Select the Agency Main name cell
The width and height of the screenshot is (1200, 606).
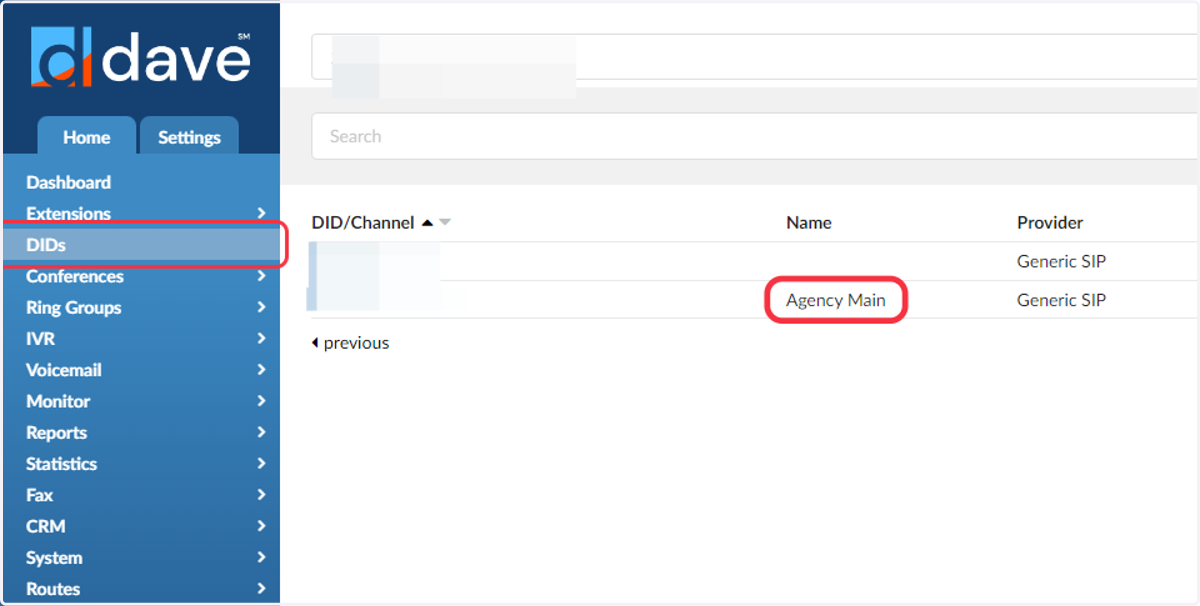point(836,300)
